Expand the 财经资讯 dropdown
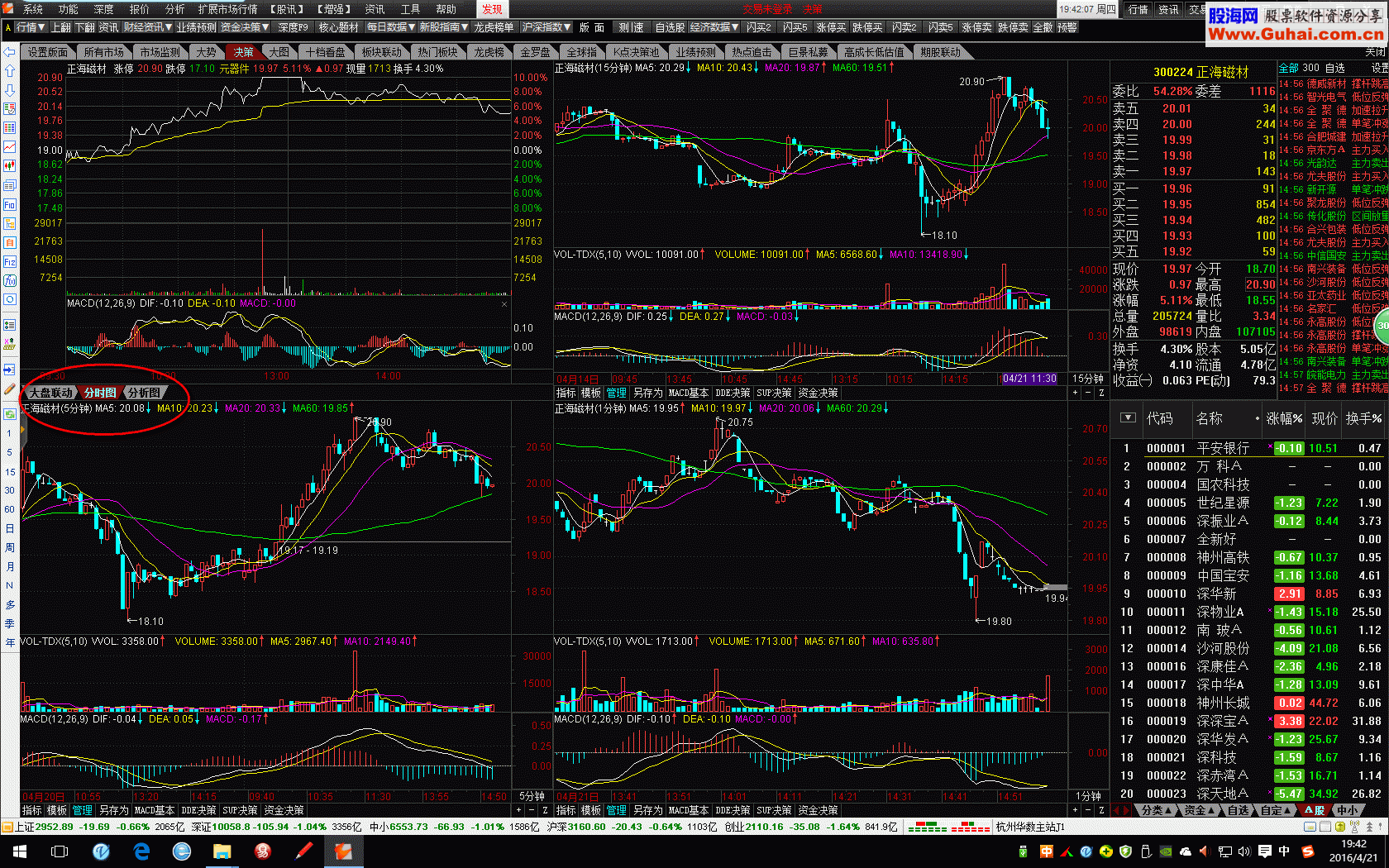The width and height of the screenshot is (1389, 868). click(x=147, y=27)
